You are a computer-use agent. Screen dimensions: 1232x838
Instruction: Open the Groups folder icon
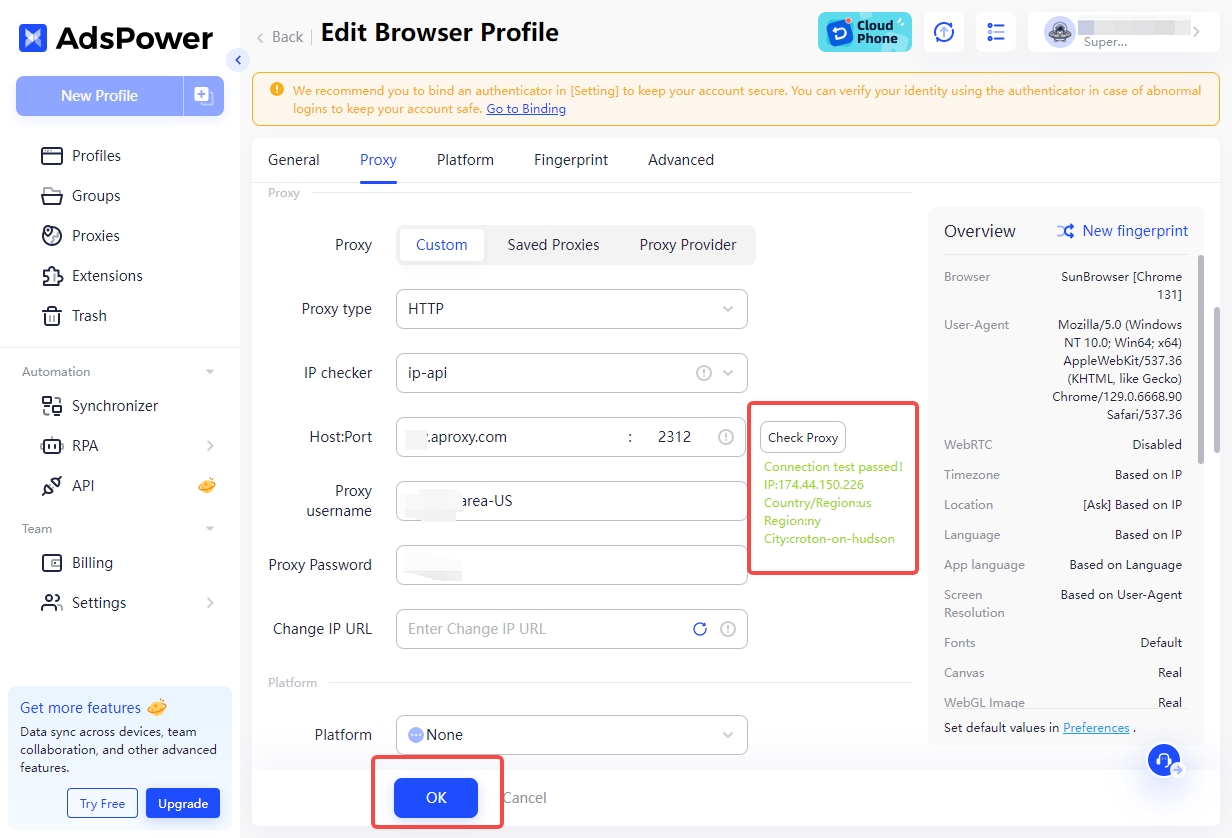(x=52, y=196)
